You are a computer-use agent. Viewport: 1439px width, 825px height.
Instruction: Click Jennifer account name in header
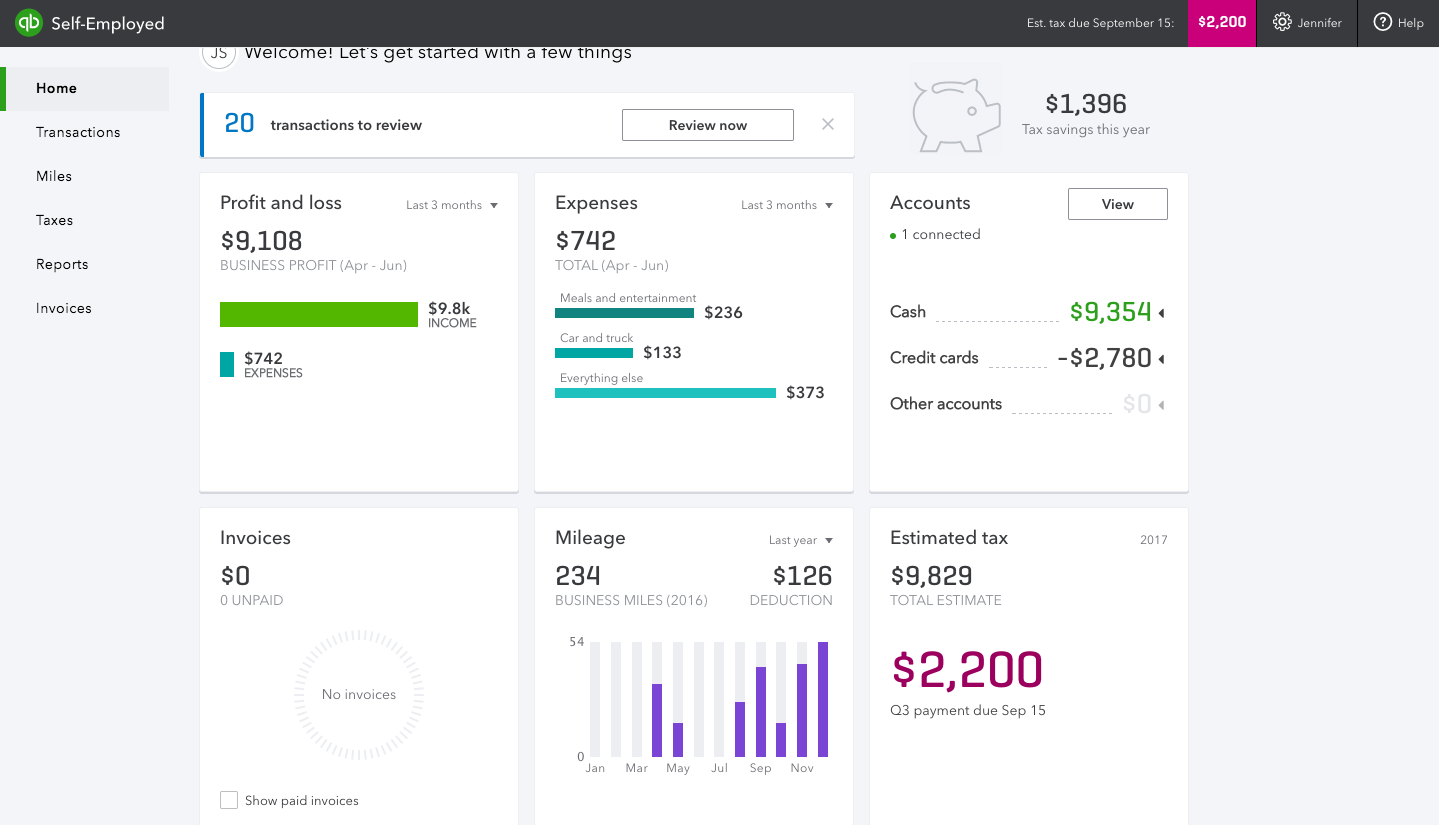click(1320, 23)
